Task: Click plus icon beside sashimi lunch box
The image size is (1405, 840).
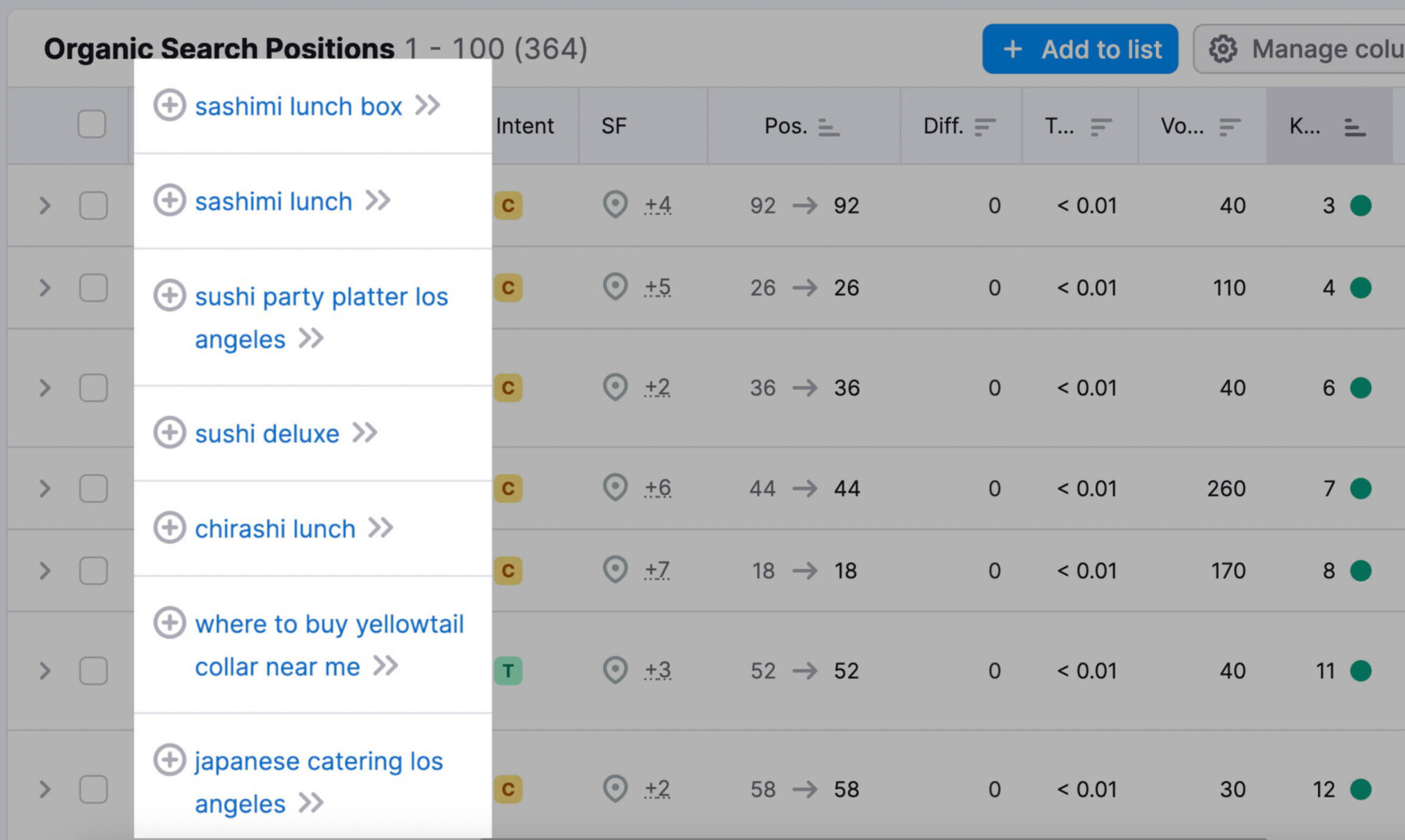Action: tap(169, 106)
